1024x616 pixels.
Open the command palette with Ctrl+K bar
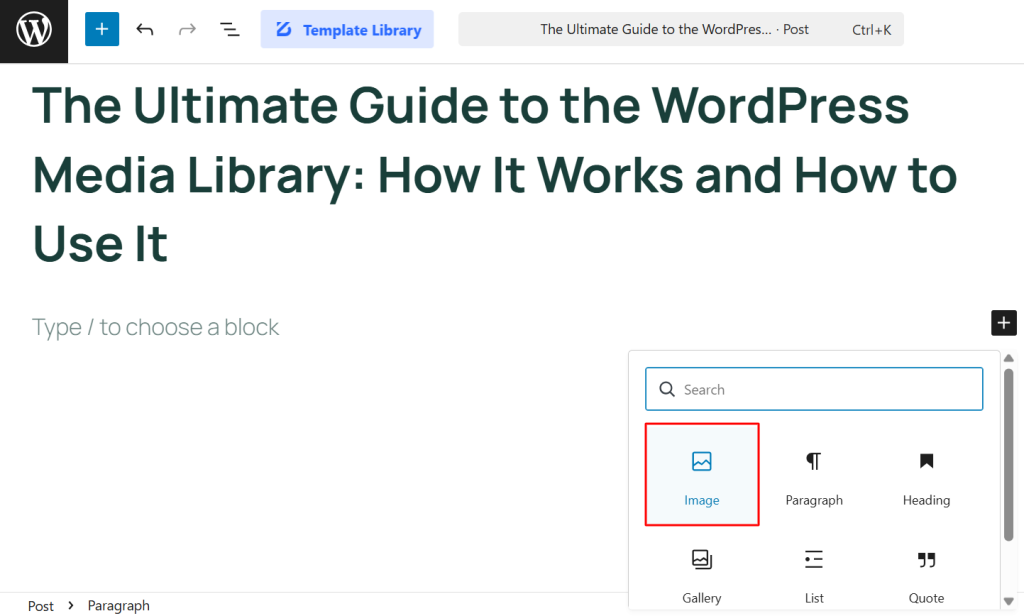[x=680, y=29]
